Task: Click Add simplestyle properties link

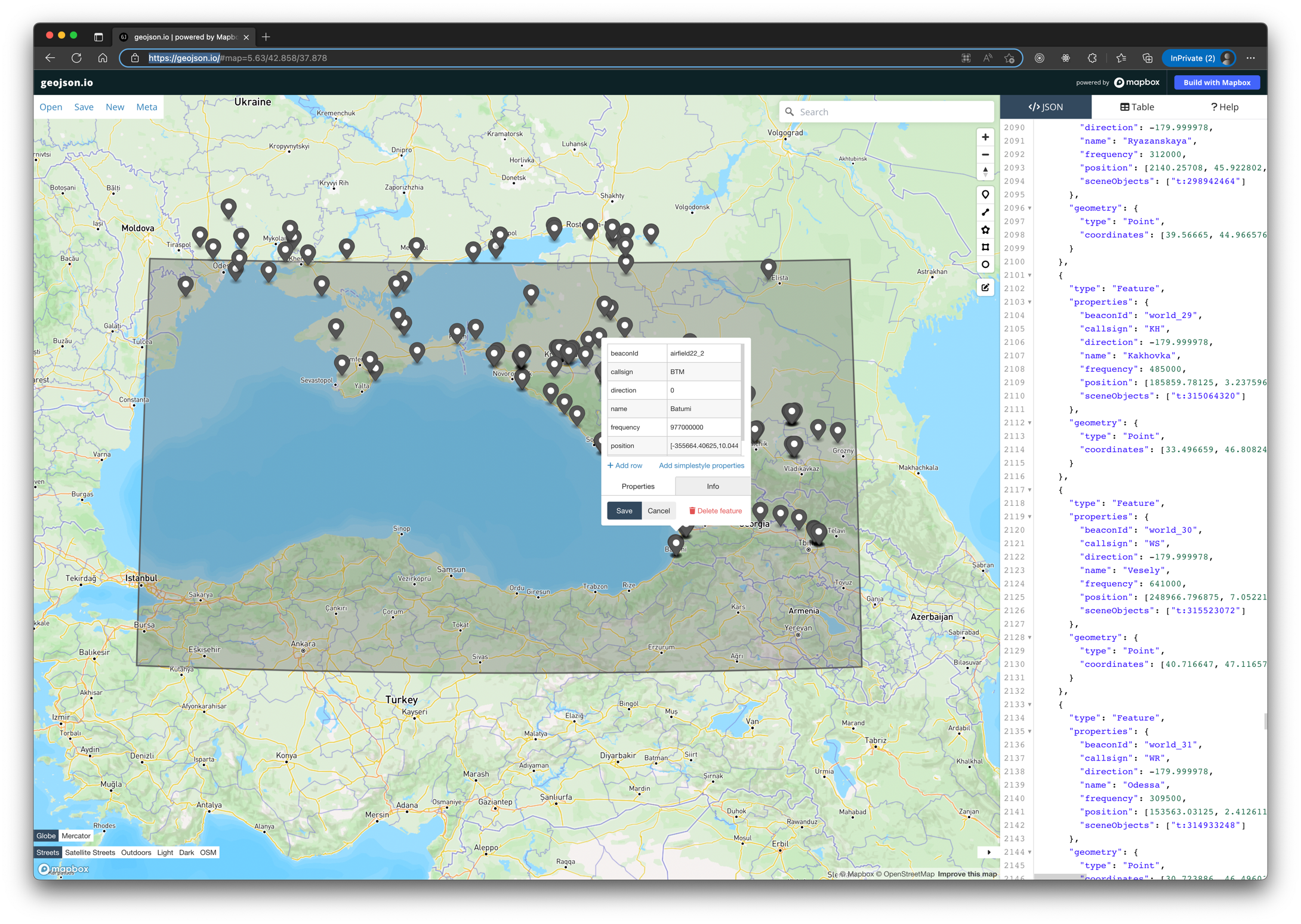Action: [701, 466]
